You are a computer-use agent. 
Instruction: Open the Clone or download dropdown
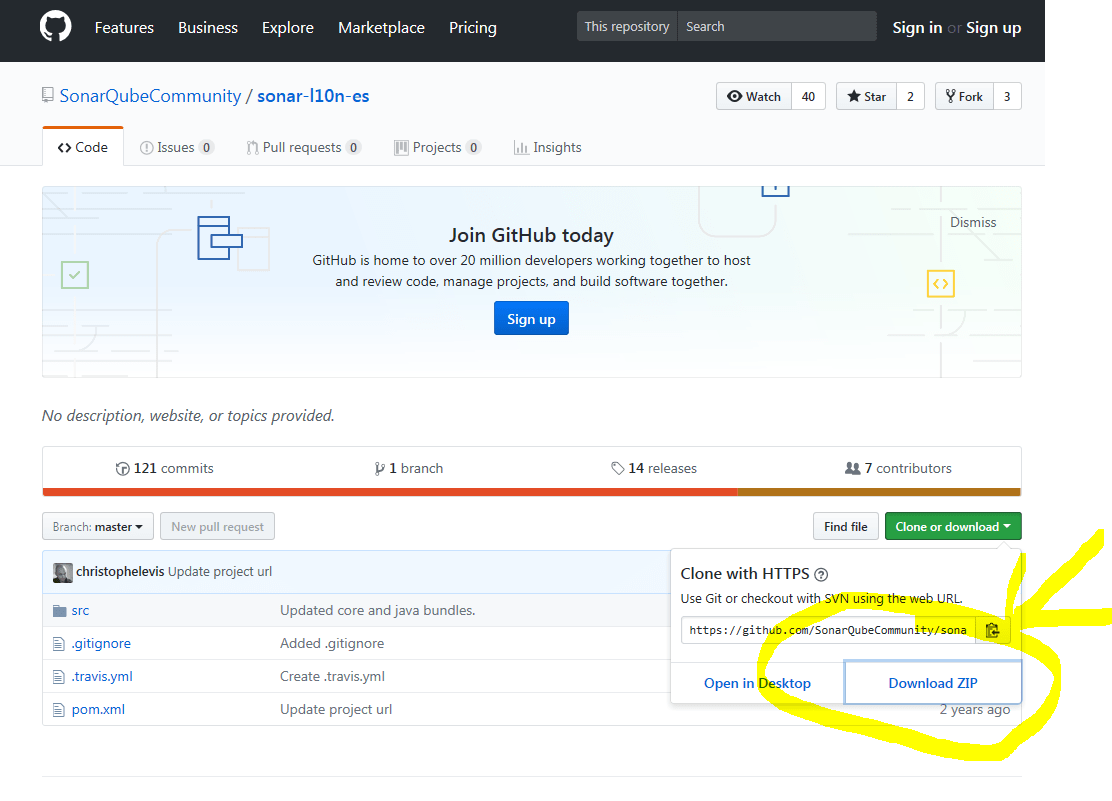click(x=952, y=525)
